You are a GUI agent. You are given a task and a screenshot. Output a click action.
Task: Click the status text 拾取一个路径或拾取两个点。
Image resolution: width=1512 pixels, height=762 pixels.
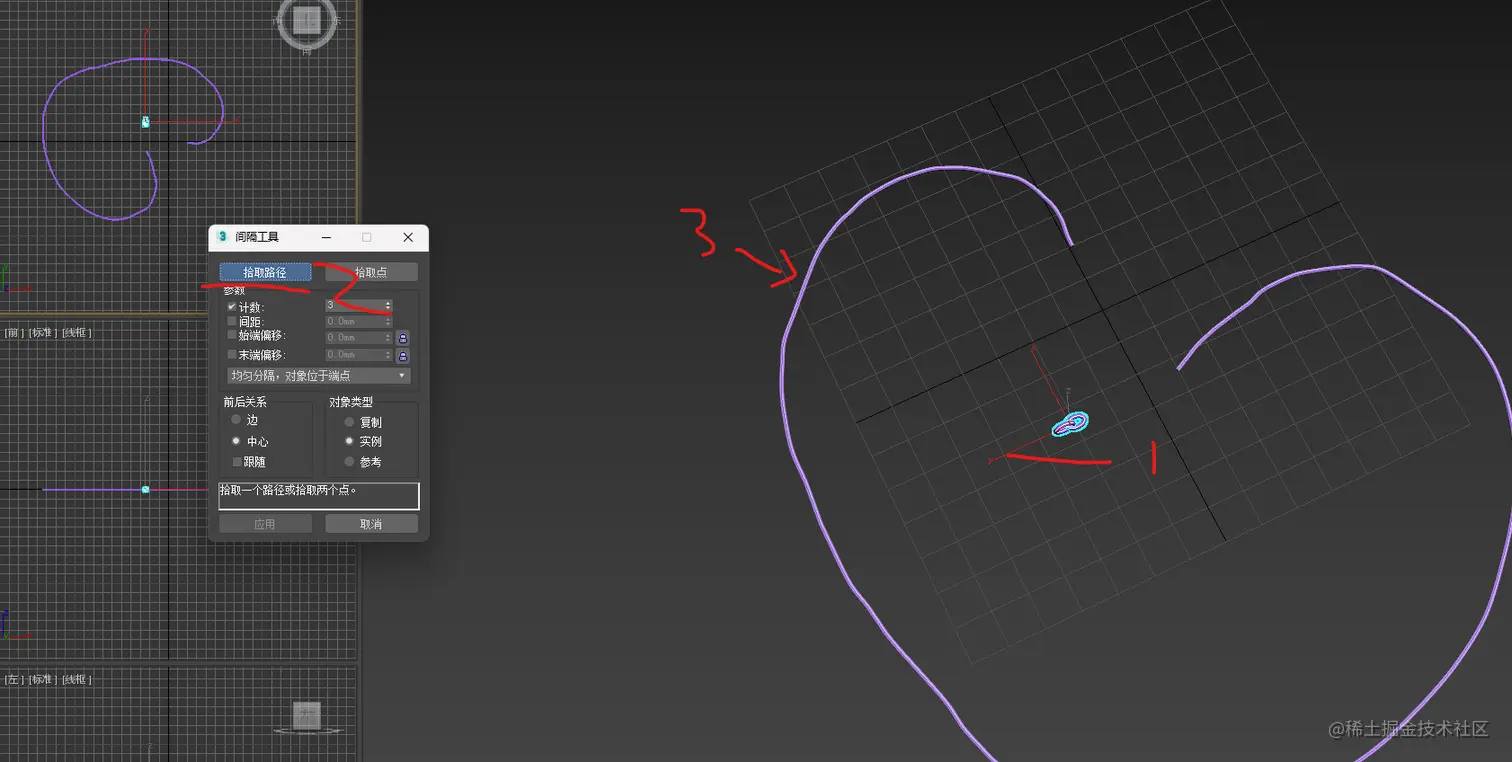(288, 490)
